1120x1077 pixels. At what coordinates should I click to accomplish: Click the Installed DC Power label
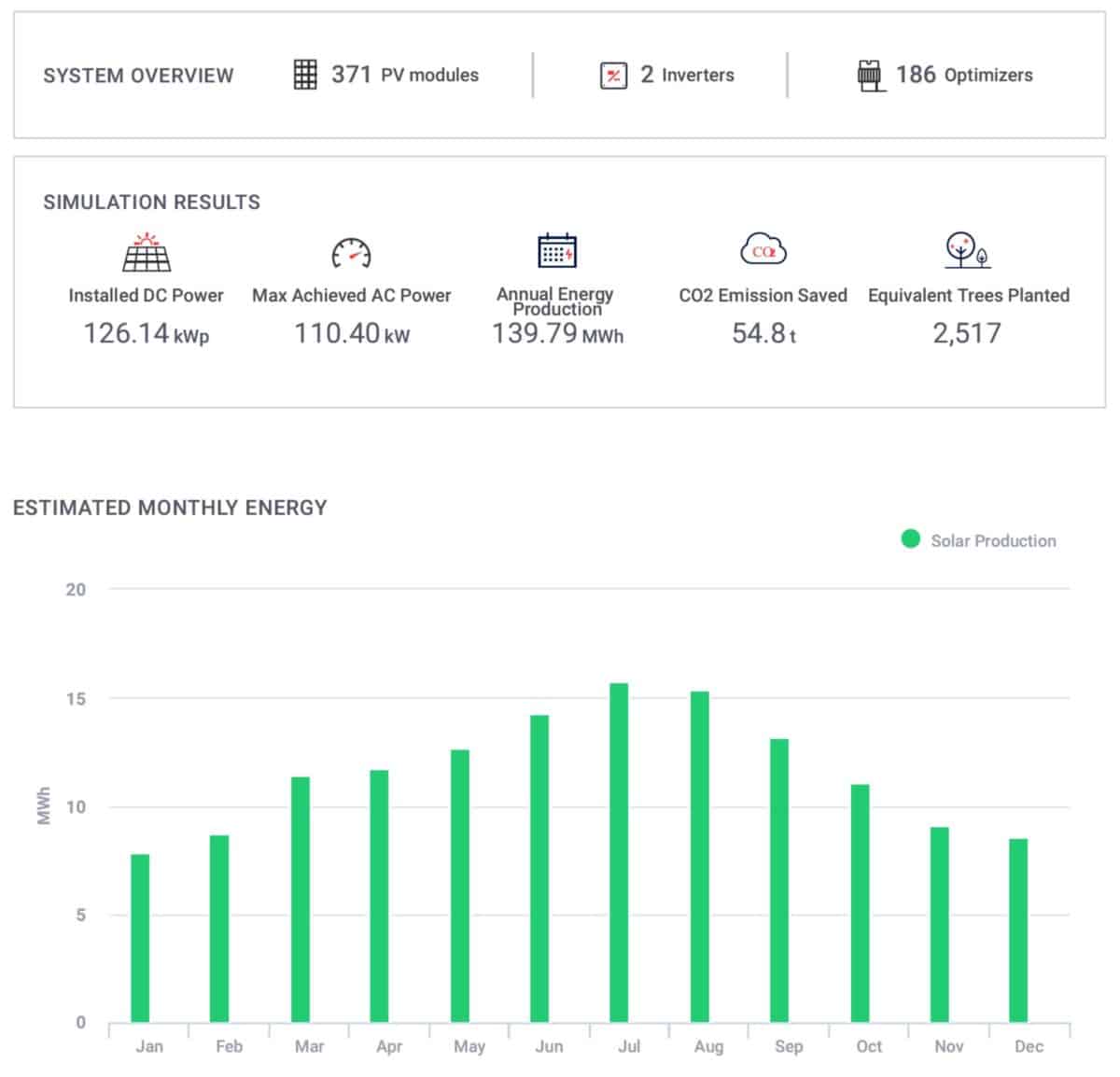tap(147, 295)
